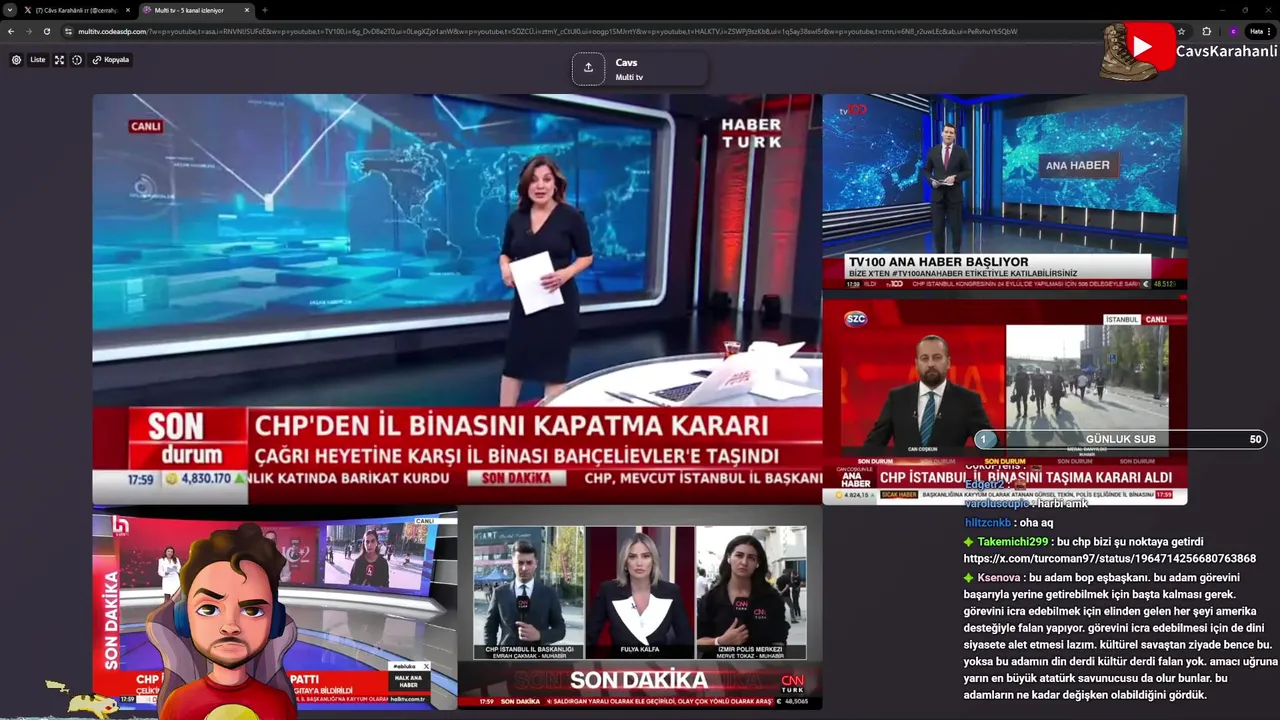Click the Liste button
1280x720 pixels.
(x=38, y=60)
